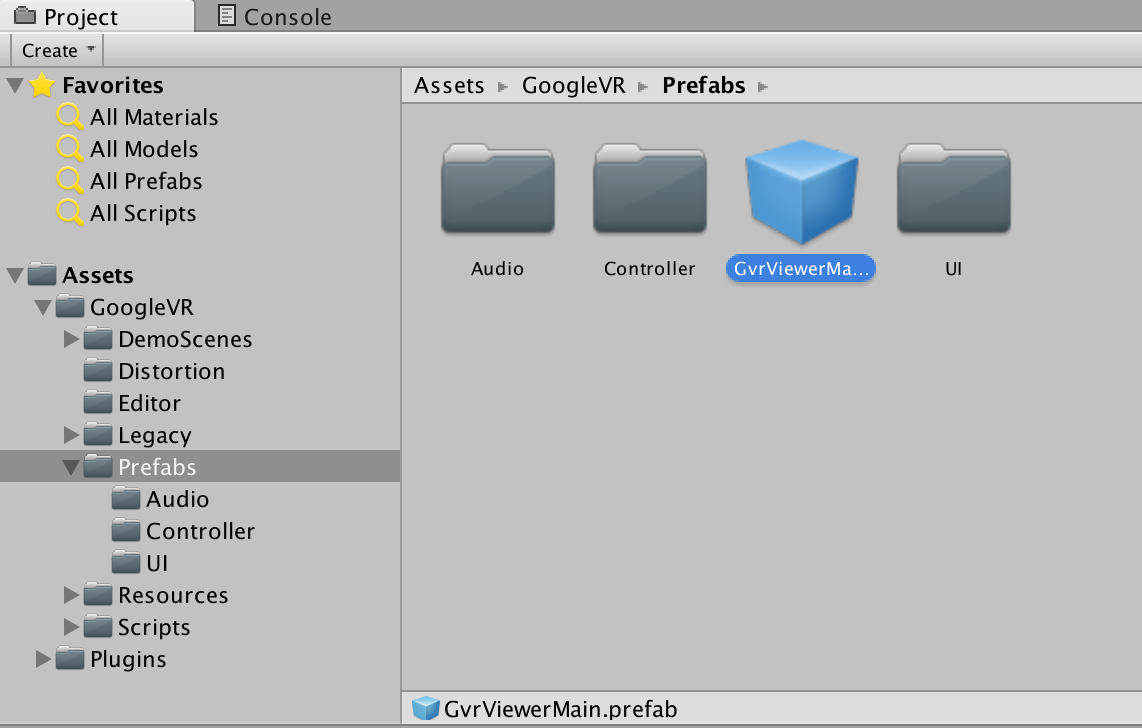Select Distortion text in folder tree
This screenshot has height=728, width=1142.
[172, 371]
